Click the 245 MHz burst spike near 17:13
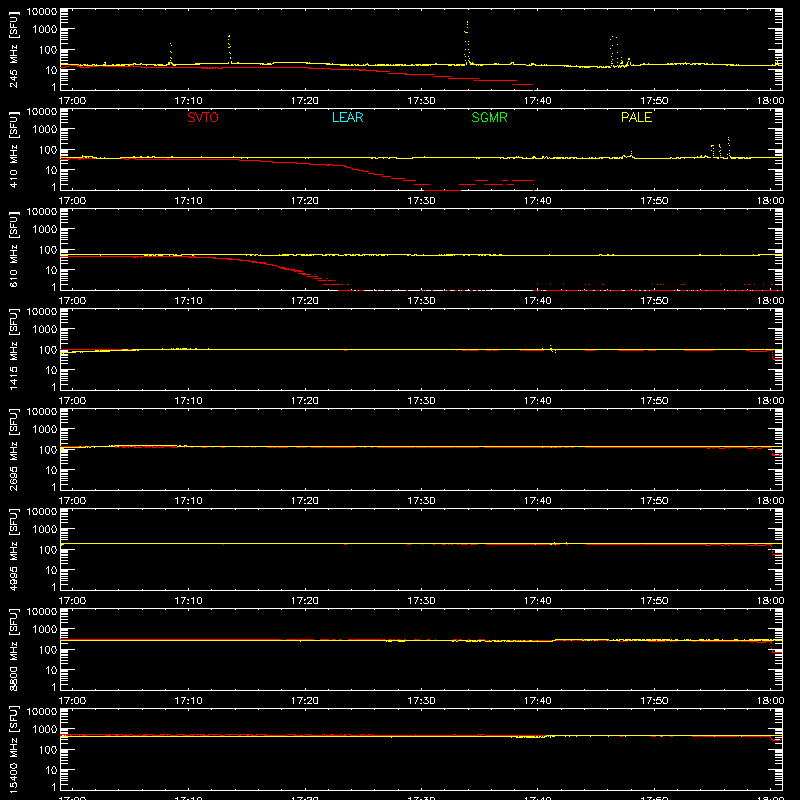The height and width of the screenshot is (800, 800). [230, 49]
